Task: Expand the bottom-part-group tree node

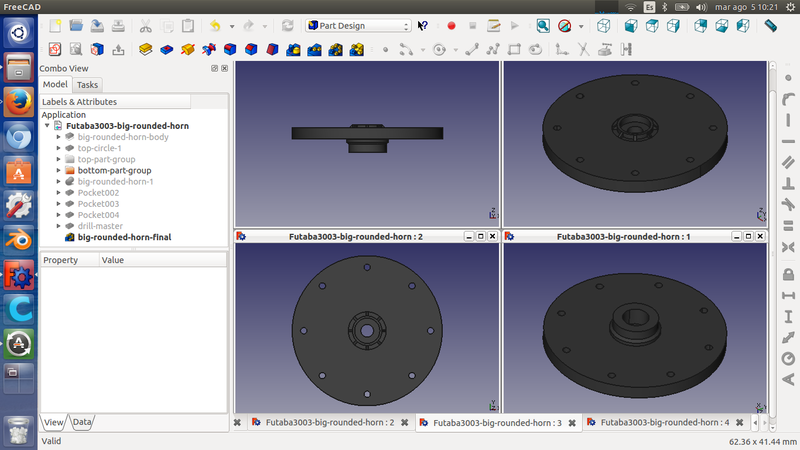Action: [x=59, y=170]
